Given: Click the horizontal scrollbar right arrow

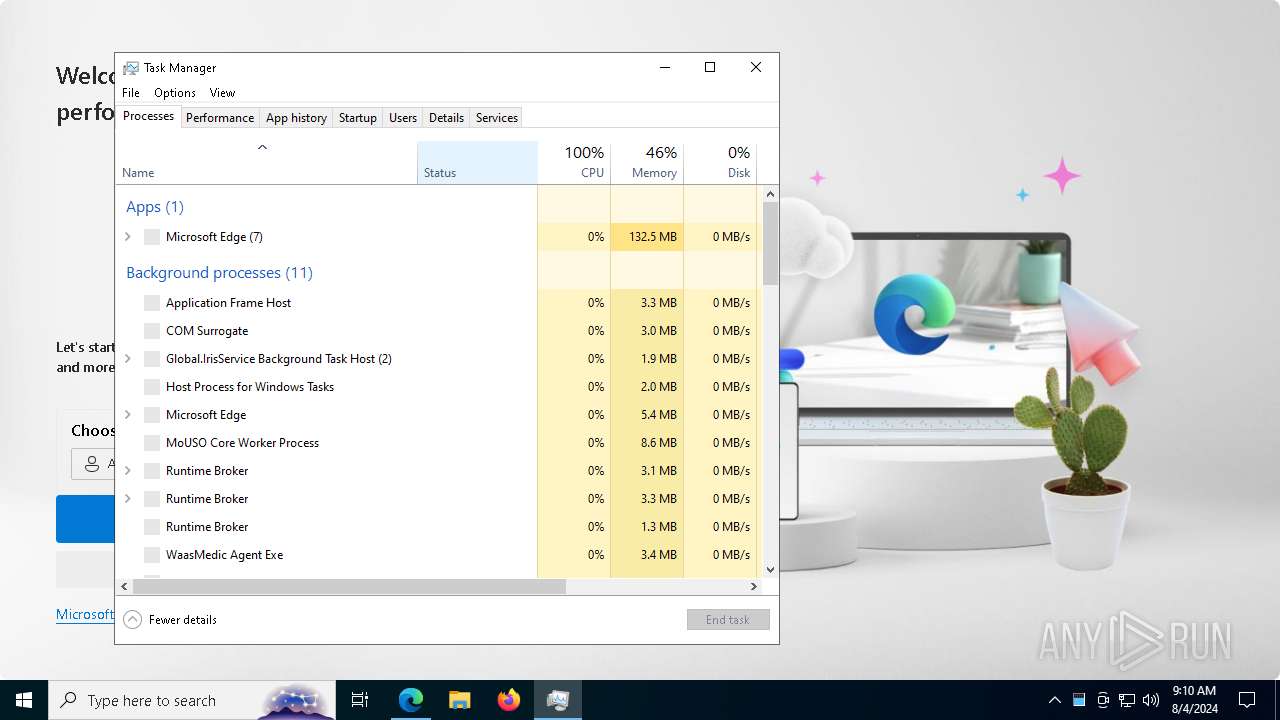Looking at the screenshot, I should 754,587.
